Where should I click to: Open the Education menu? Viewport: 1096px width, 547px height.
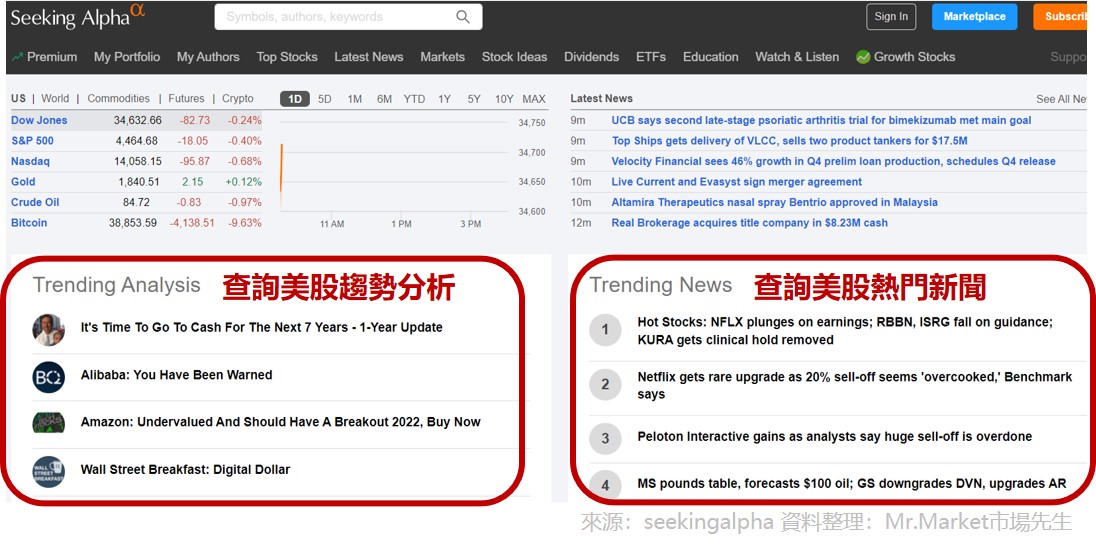[x=711, y=57]
